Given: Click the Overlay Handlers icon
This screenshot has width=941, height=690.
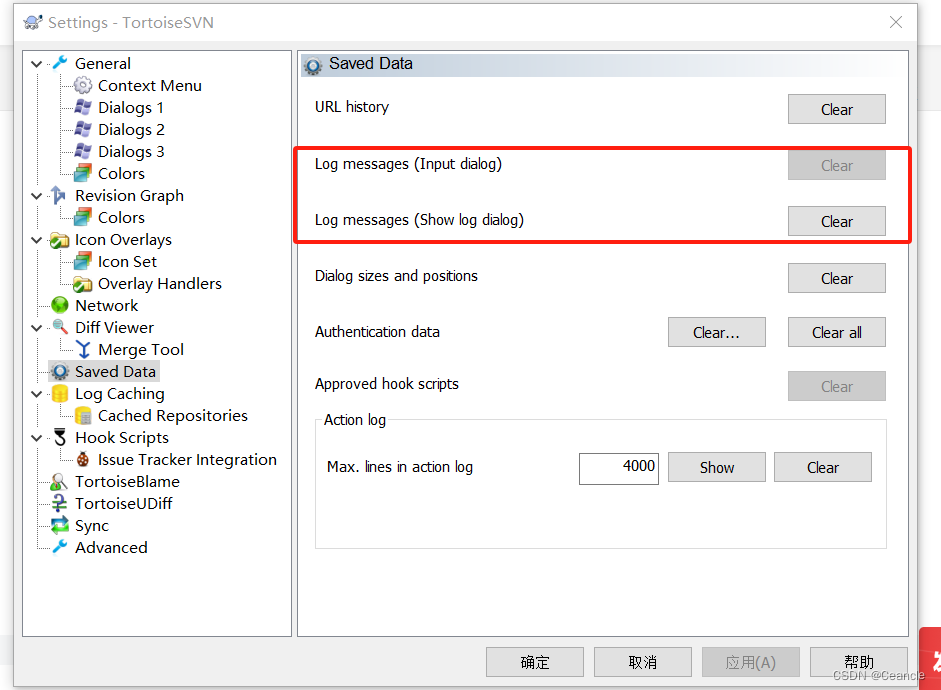Looking at the screenshot, I should click(83, 284).
